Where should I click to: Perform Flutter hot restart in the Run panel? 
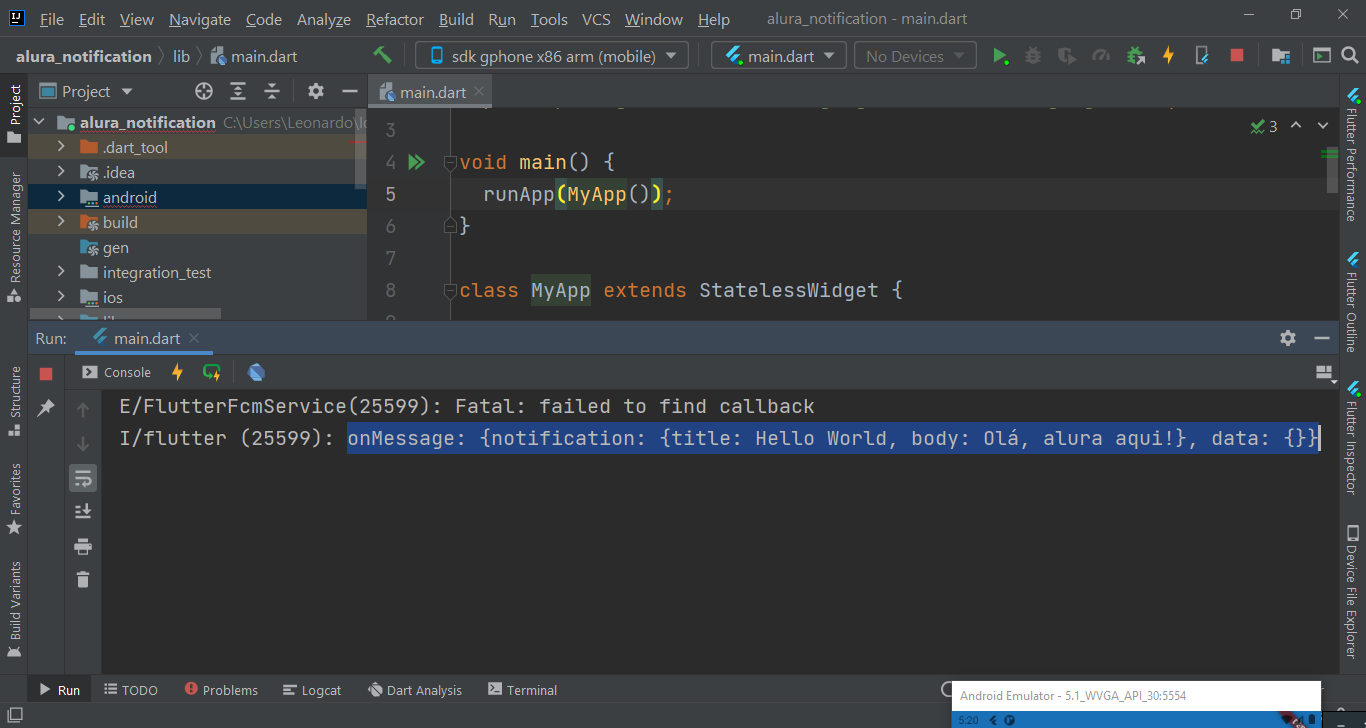211,371
